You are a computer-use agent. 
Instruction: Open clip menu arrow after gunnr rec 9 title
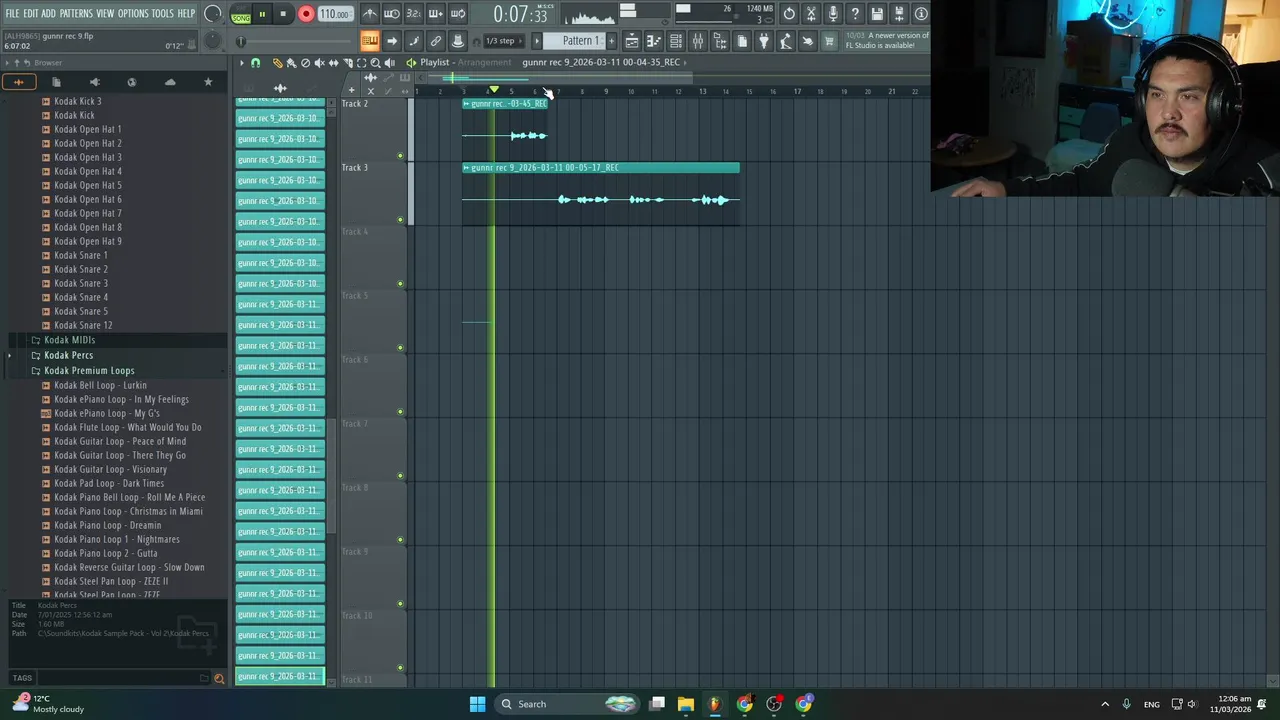(x=684, y=62)
